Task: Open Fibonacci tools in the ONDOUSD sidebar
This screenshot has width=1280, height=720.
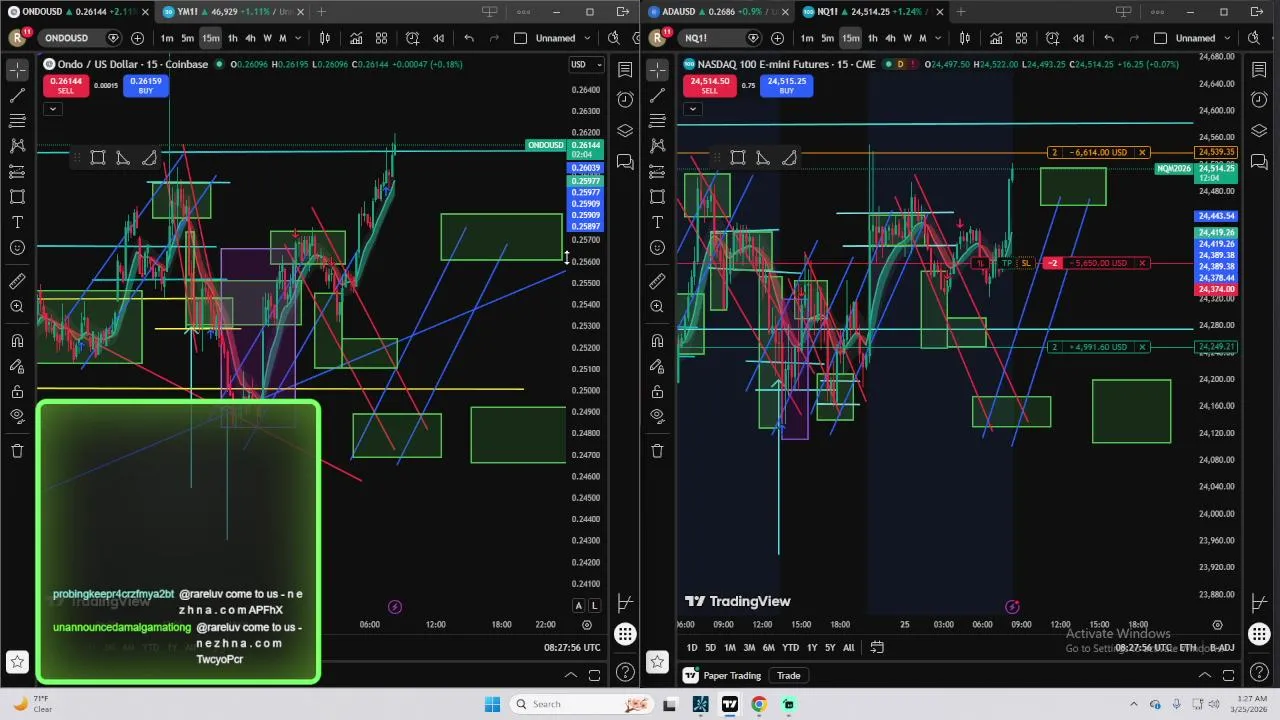Action: tap(17, 121)
